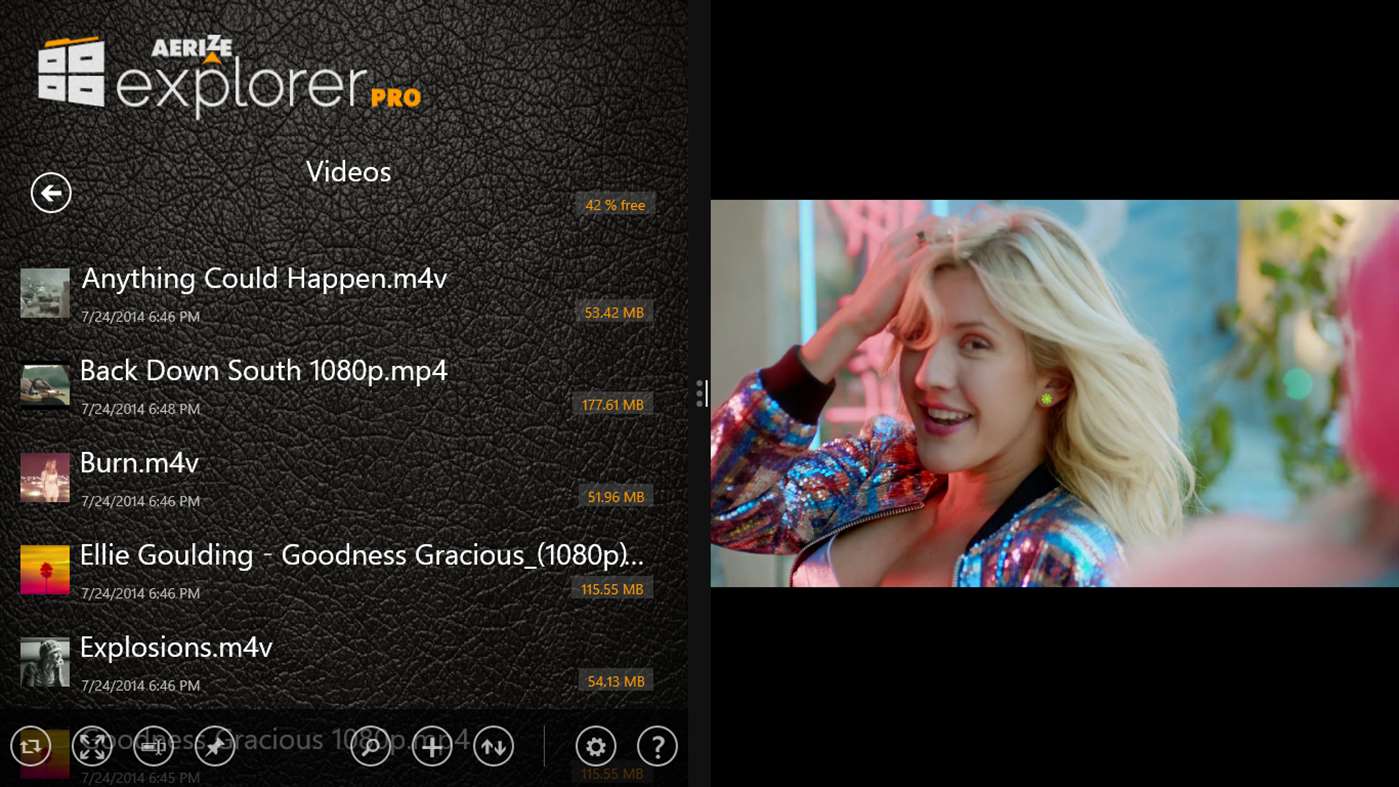Select the Anything Could Happen.m4v thumbnail
The height and width of the screenshot is (787, 1399).
coord(45,293)
